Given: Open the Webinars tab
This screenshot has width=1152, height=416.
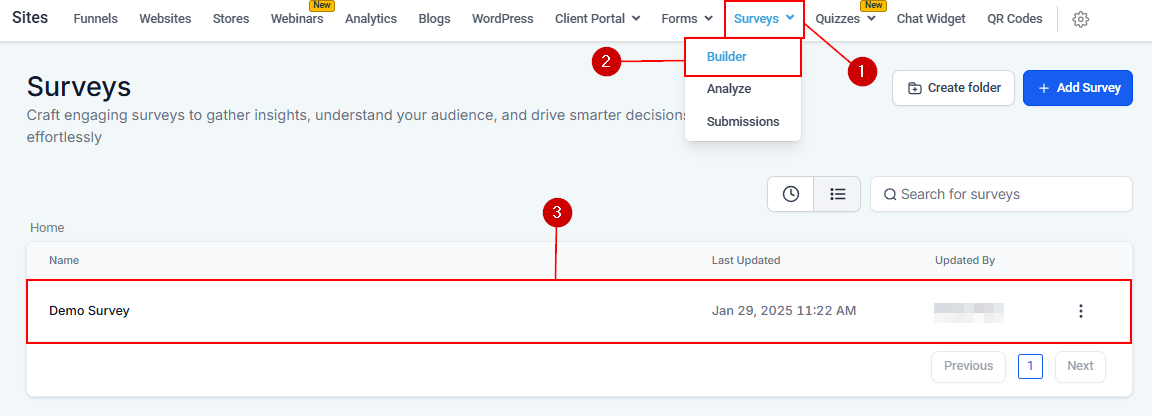Looking at the screenshot, I should [x=297, y=19].
